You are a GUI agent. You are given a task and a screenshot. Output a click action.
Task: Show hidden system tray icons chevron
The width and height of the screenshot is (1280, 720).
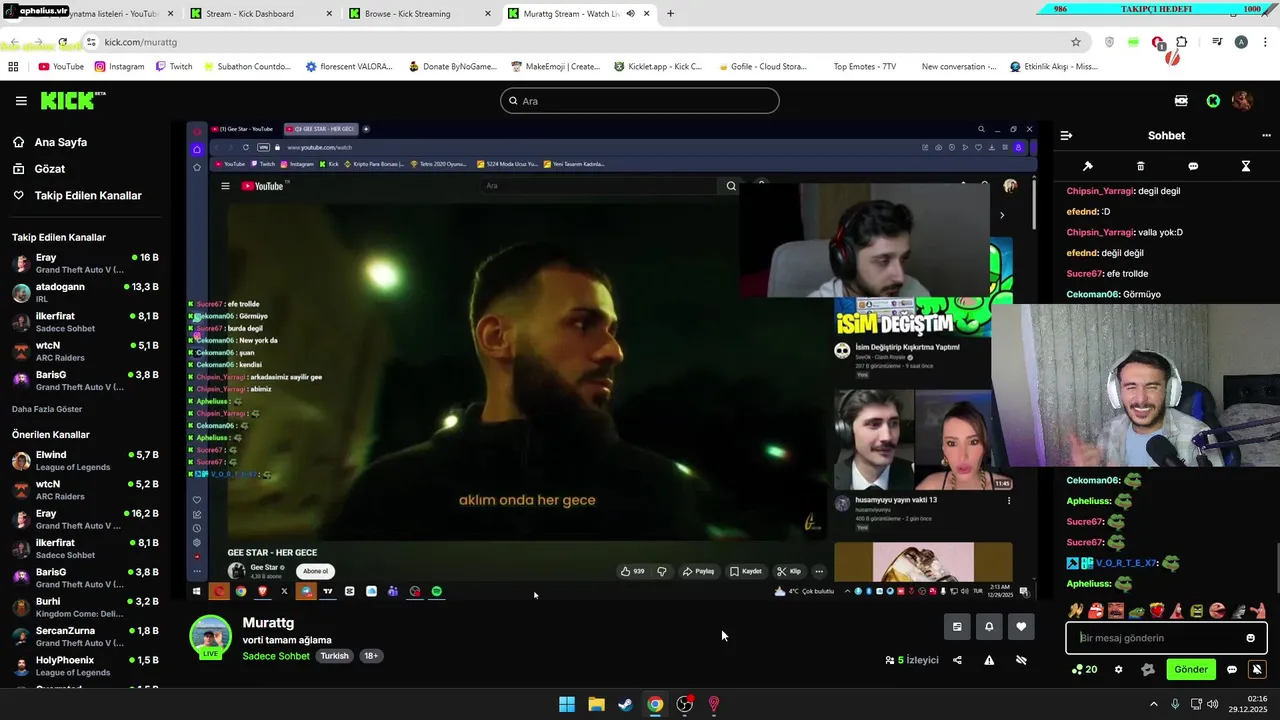click(x=1154, y=704)
